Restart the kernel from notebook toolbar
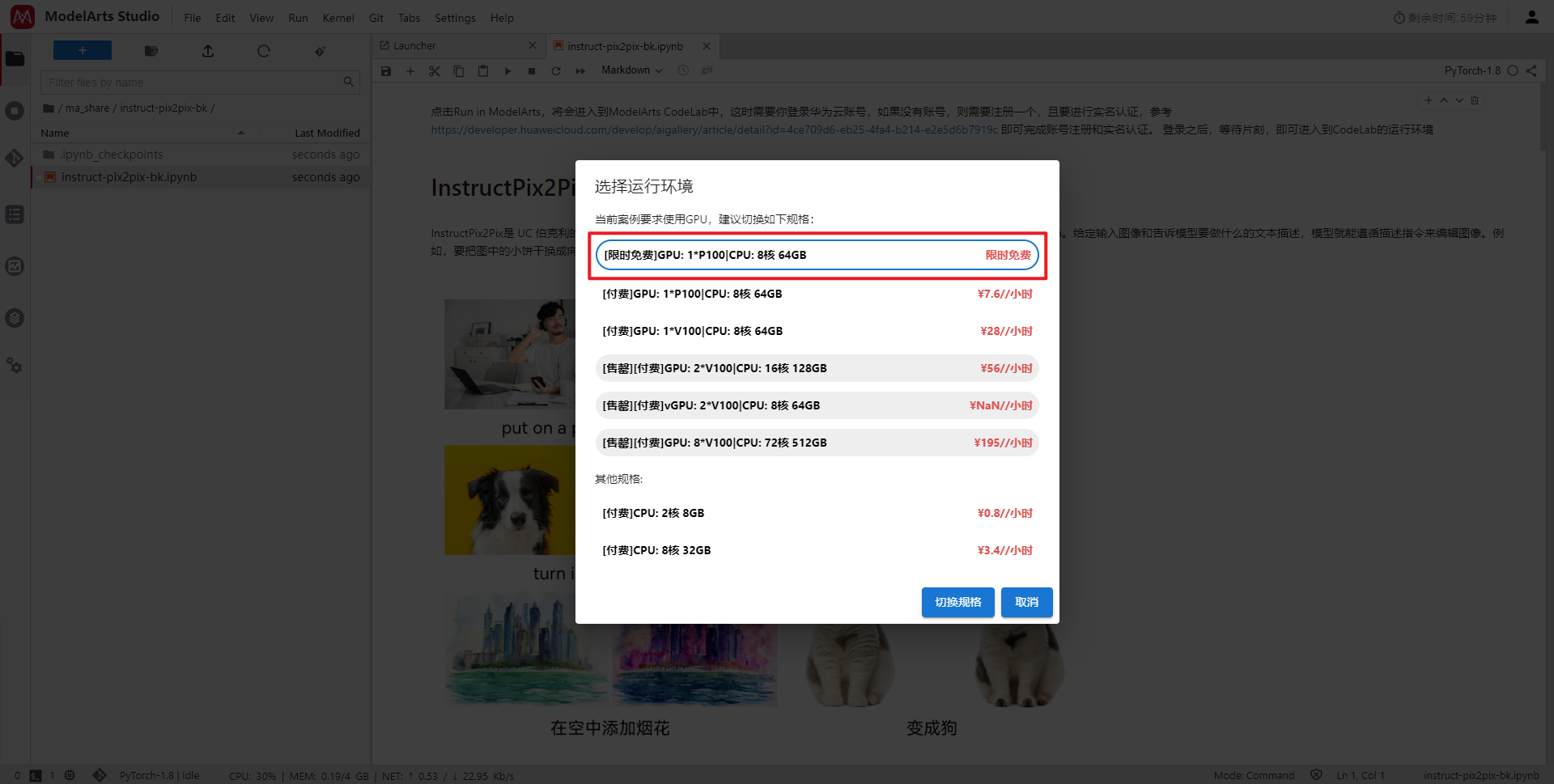 click(x=556, y=71)
